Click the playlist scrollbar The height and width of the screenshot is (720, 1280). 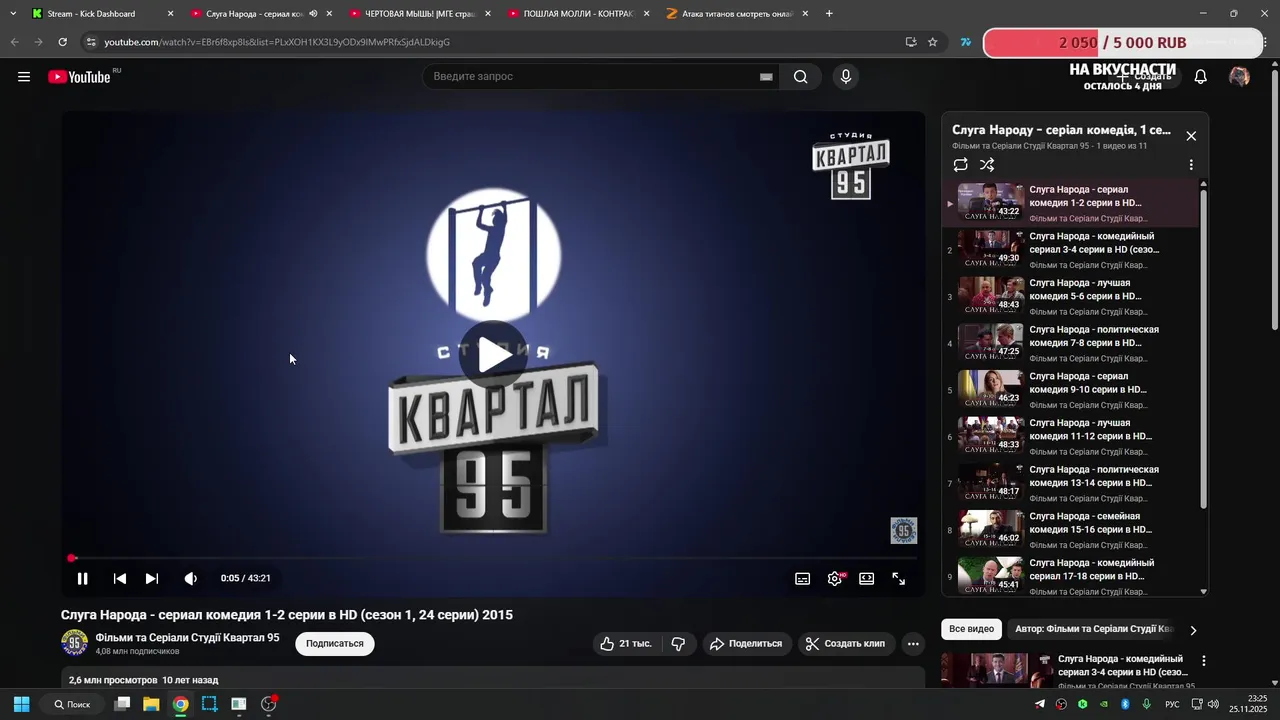tap(1203, 349)
